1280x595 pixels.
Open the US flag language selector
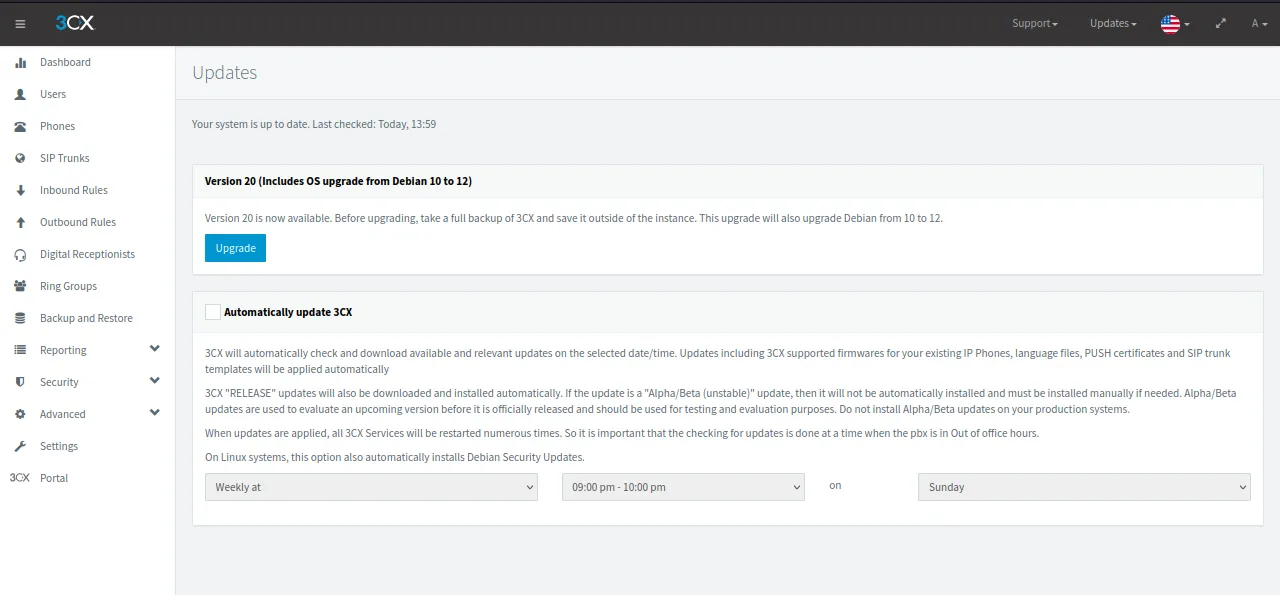1174,23
